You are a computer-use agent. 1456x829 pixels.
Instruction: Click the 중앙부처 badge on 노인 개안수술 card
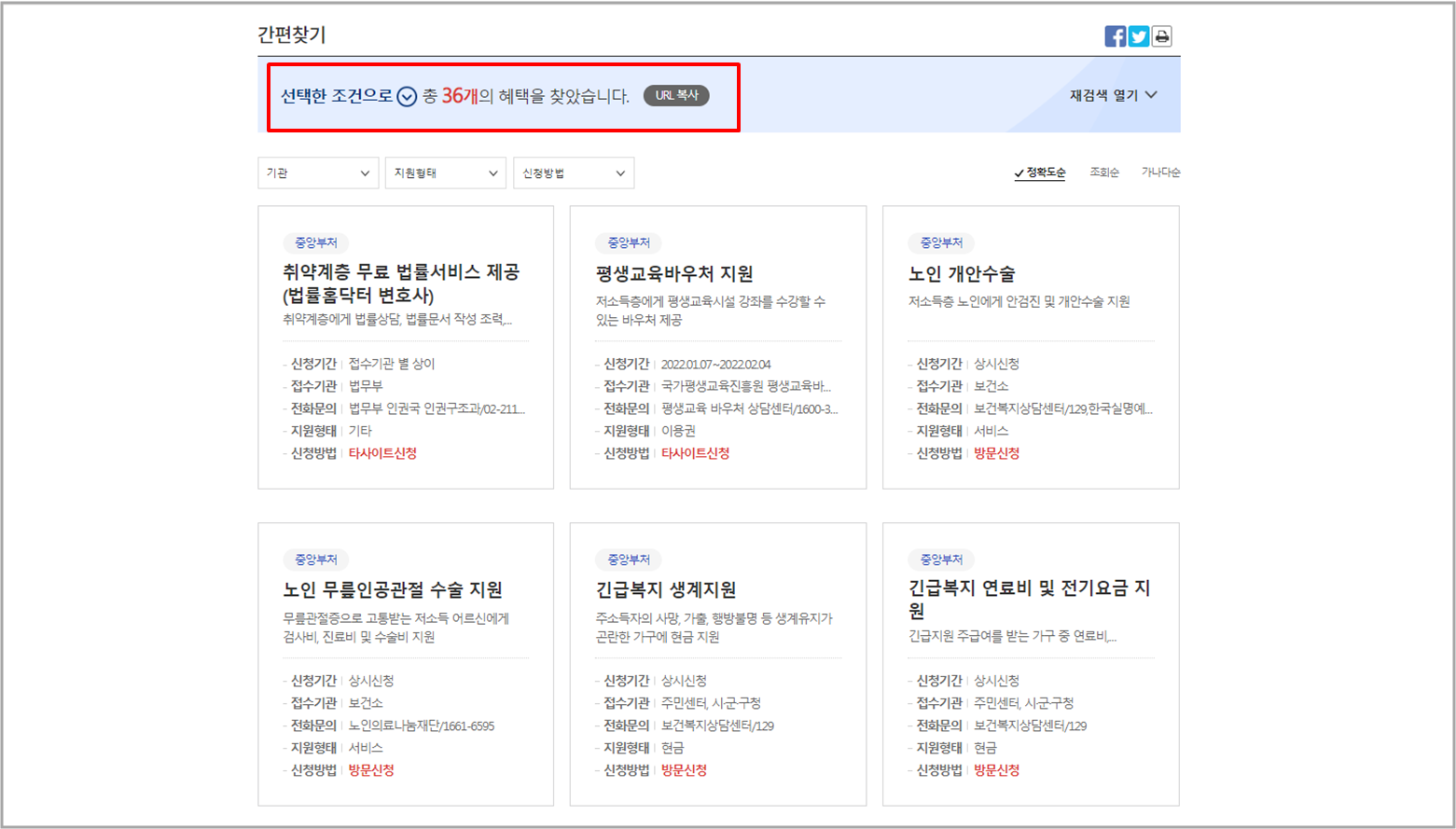pos(941,243)
